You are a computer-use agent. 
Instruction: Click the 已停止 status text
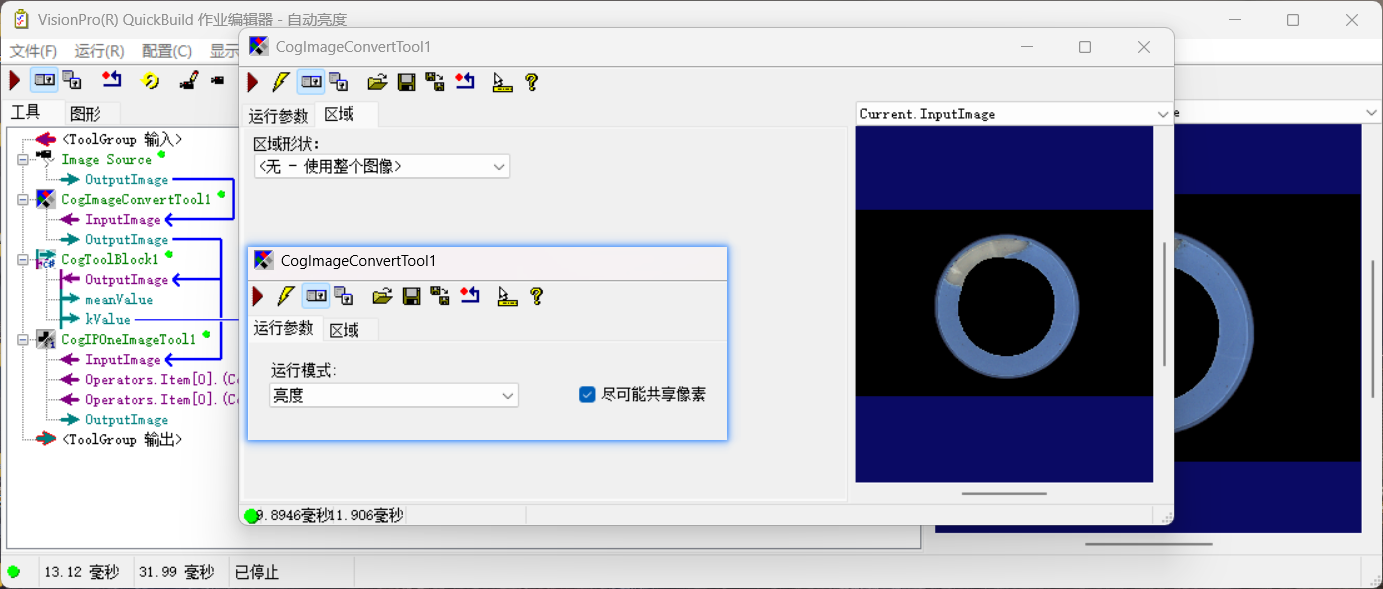pos(256,572)
